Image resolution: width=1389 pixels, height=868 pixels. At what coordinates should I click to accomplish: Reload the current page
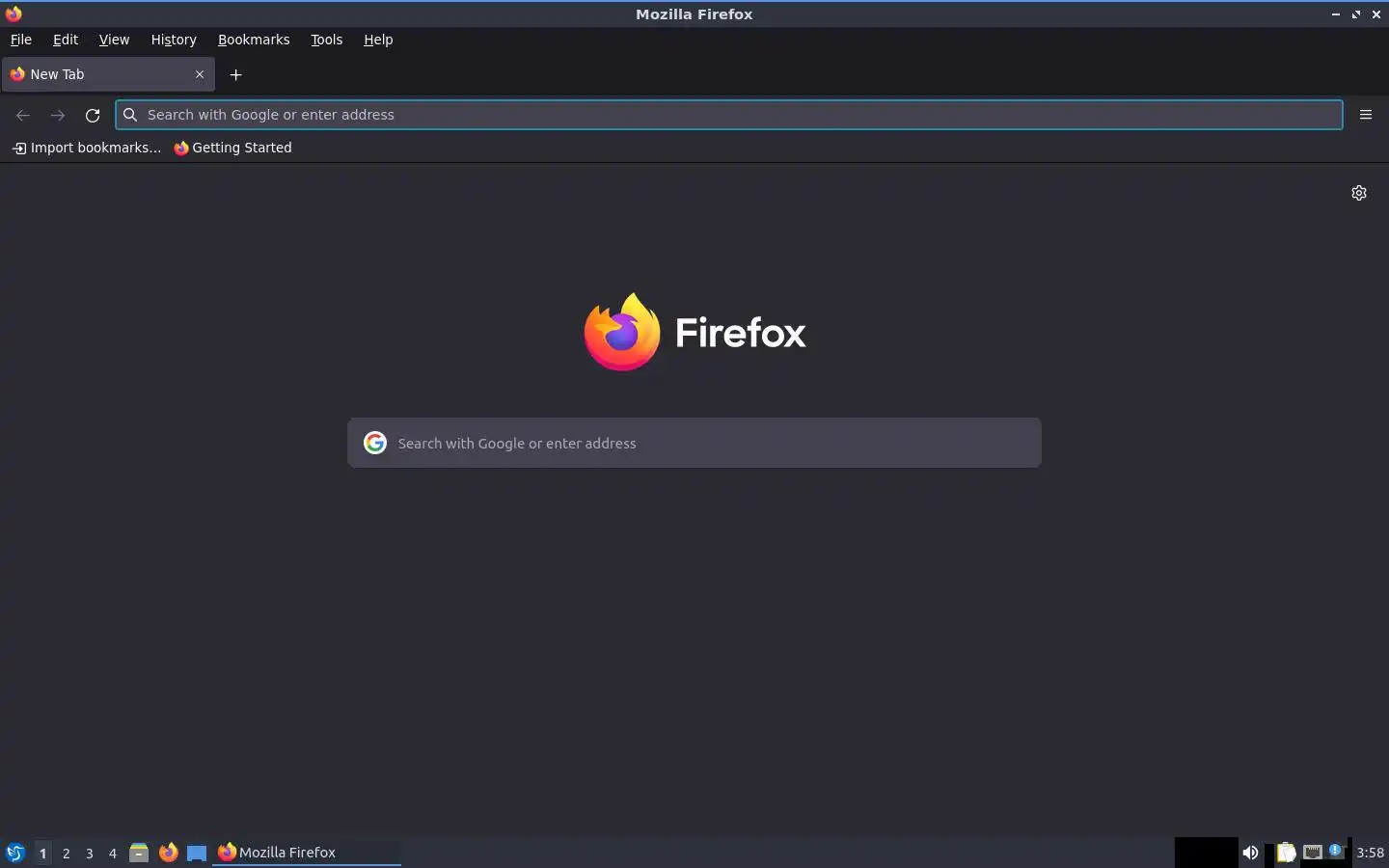click(x=93, y=115)
